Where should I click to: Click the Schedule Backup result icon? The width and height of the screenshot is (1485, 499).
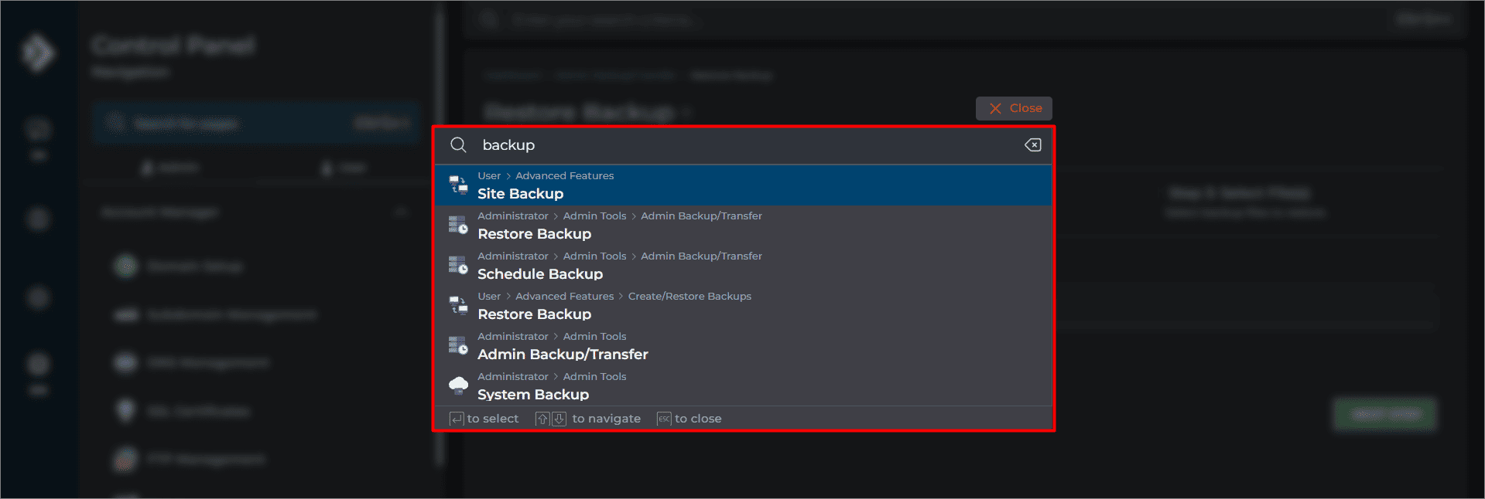pos(459,265)
